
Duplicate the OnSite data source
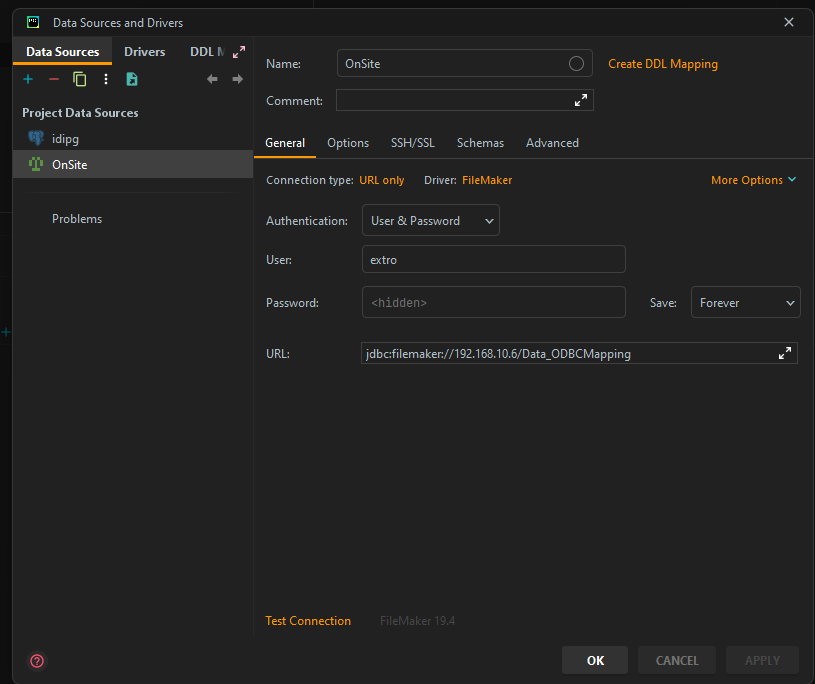pos(79,79)
